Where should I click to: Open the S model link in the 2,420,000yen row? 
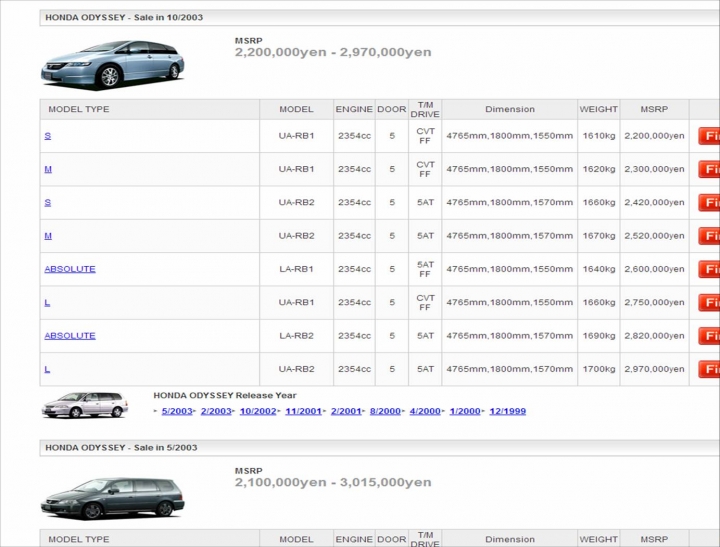tap(48, 203)
